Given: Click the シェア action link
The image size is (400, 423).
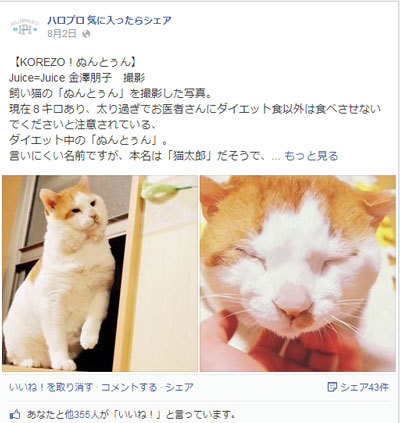Looking at the screenshot, I should pyautogui.click(x=179, y=387).
